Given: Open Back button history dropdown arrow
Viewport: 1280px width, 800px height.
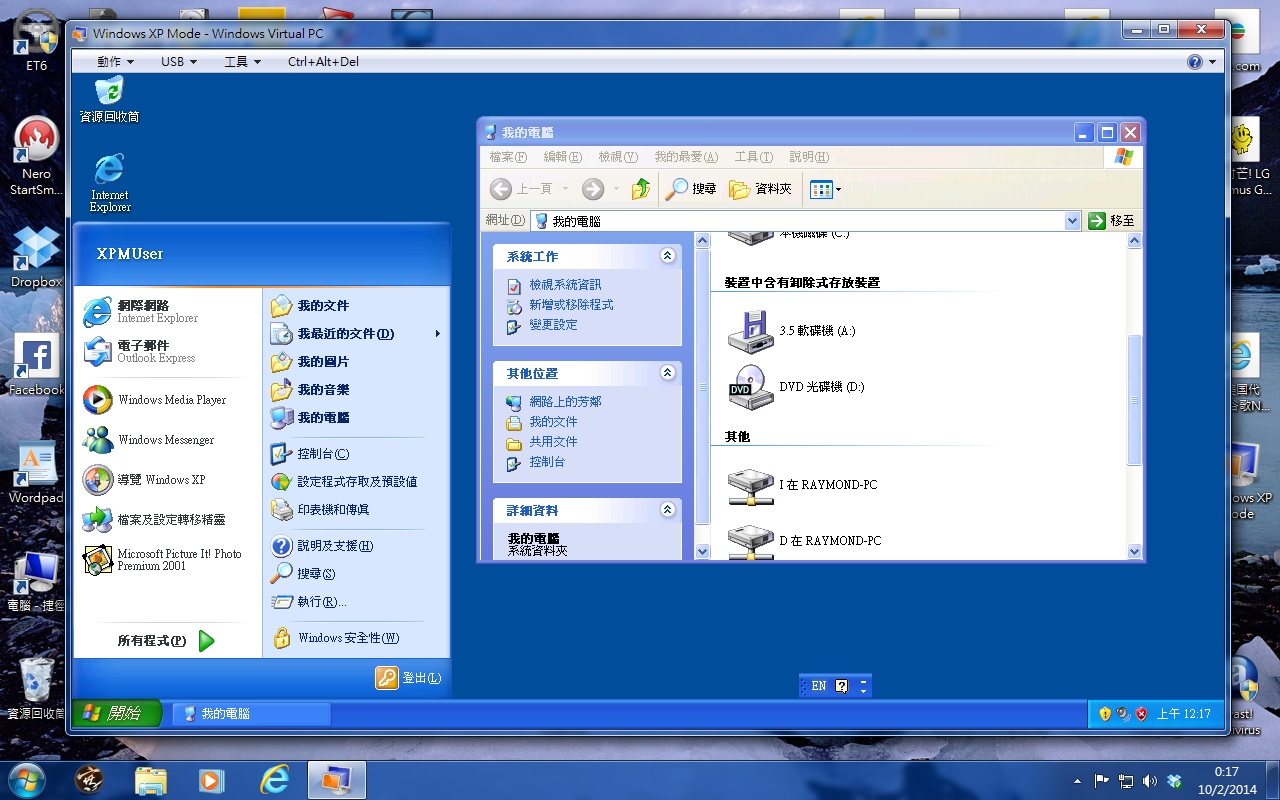Looking at the screenshot, I should (565, 188).
